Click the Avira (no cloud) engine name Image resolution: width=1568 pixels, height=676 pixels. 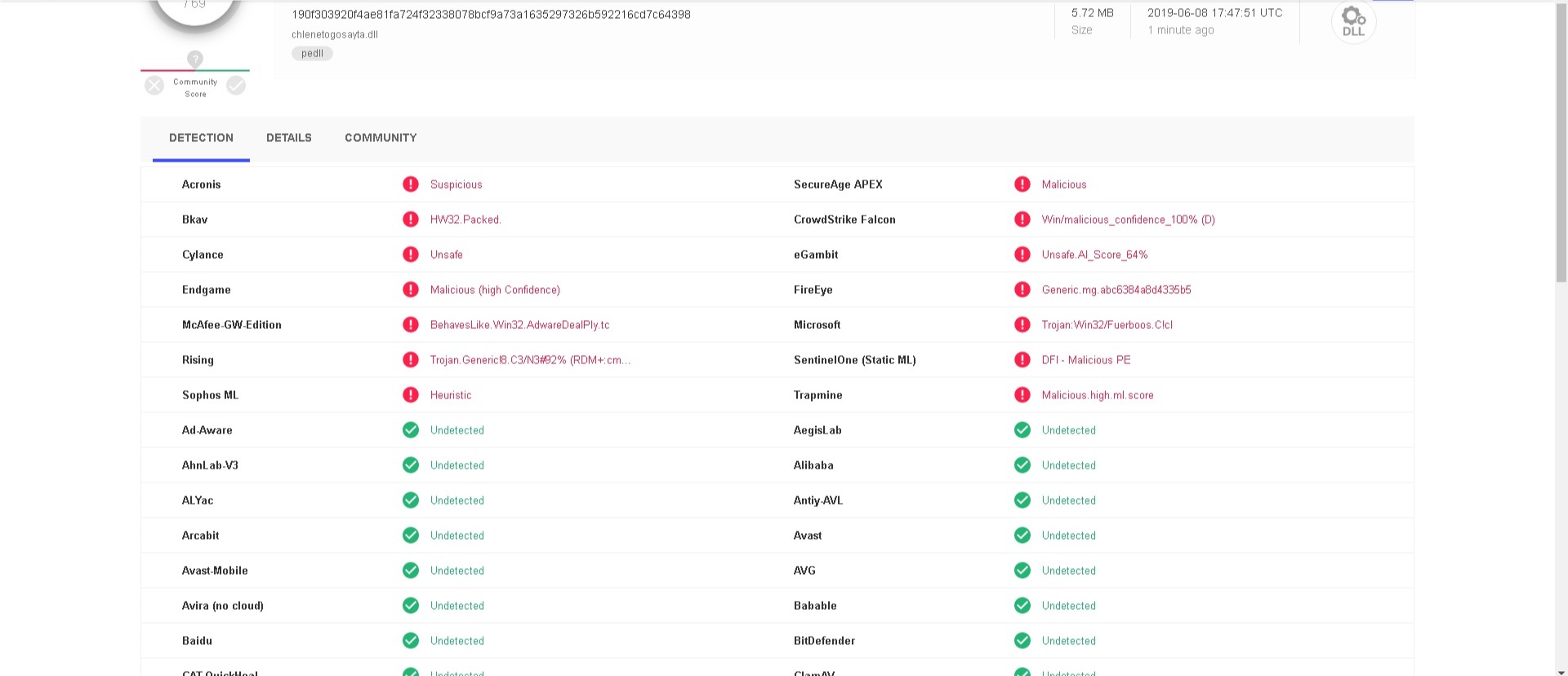(x=223, y=606)
